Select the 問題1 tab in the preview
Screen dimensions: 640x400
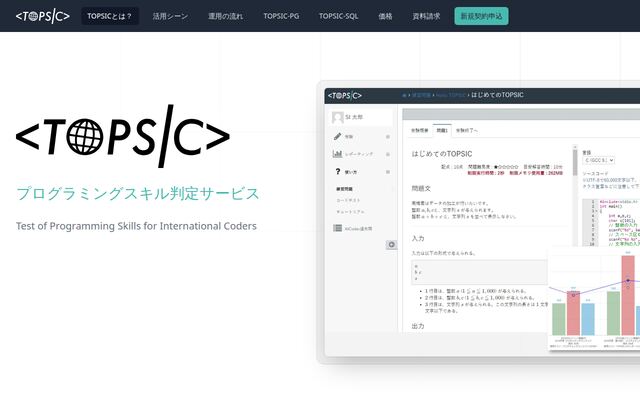(442, 130)
